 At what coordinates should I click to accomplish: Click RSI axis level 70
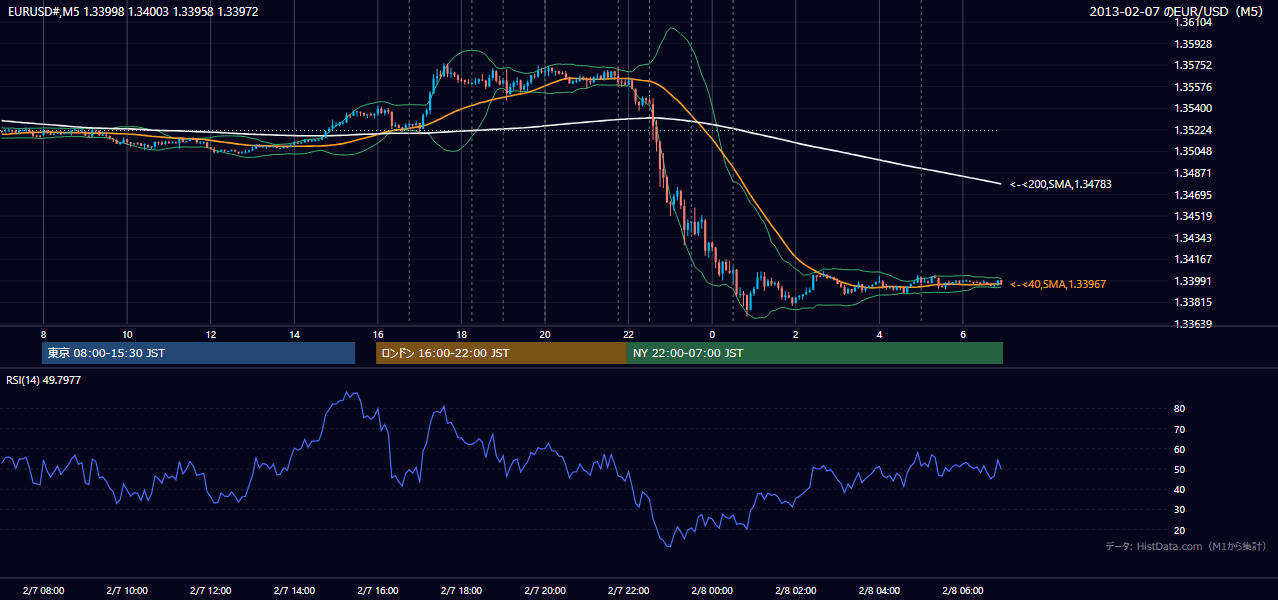point(1180,429)
